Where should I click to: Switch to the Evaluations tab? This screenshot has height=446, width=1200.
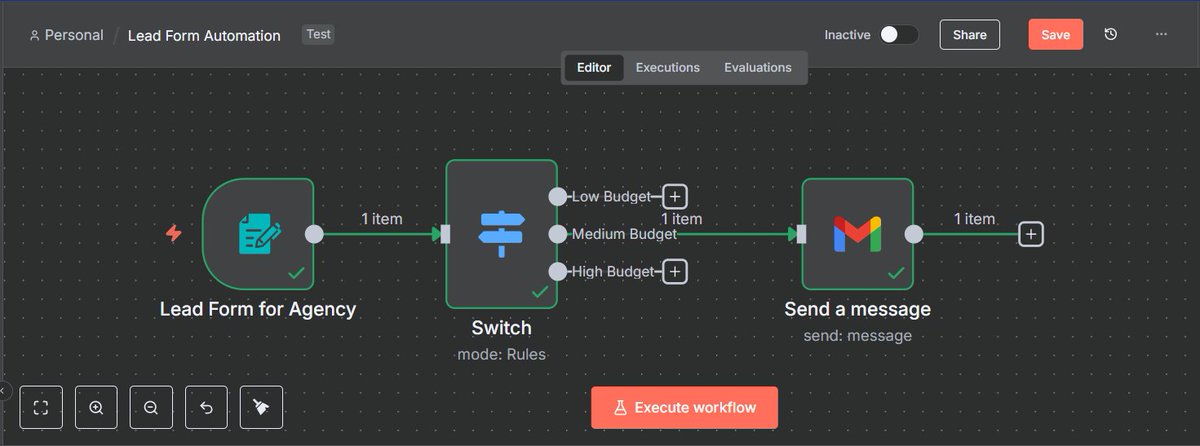pyautogui.click(x=758, y=68)
